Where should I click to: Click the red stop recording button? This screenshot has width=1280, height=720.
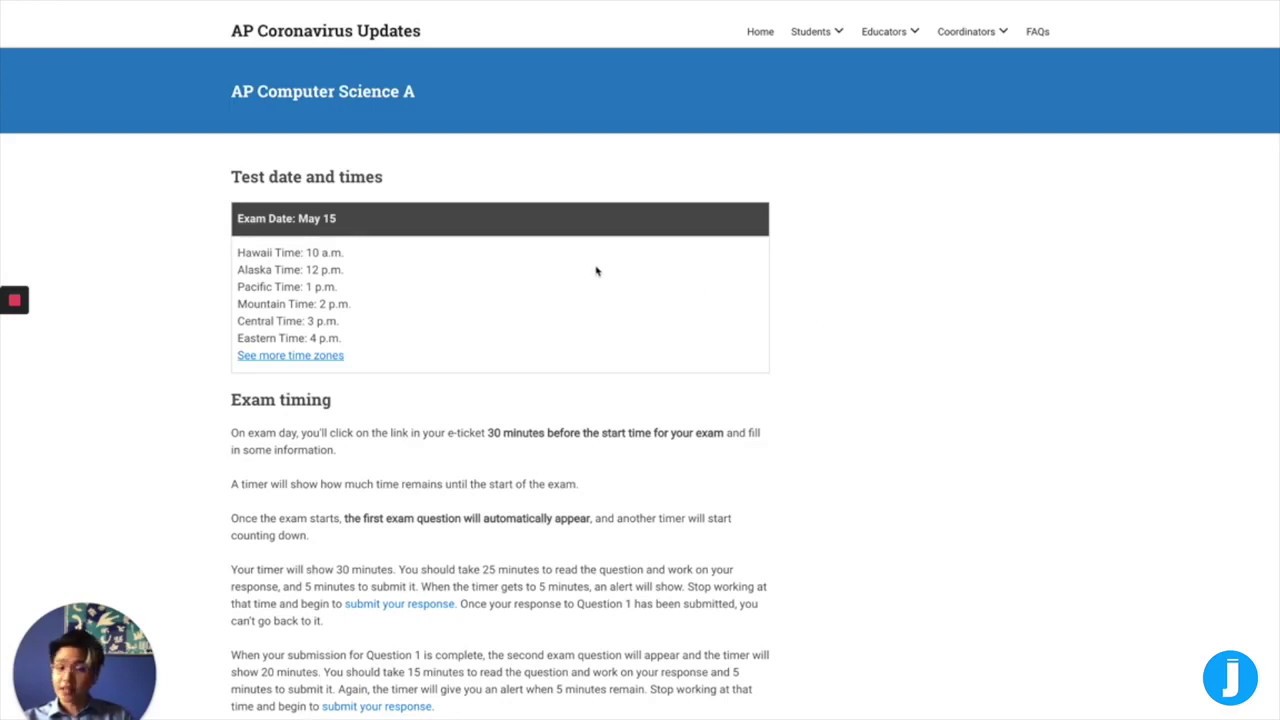tap(14, 300)
